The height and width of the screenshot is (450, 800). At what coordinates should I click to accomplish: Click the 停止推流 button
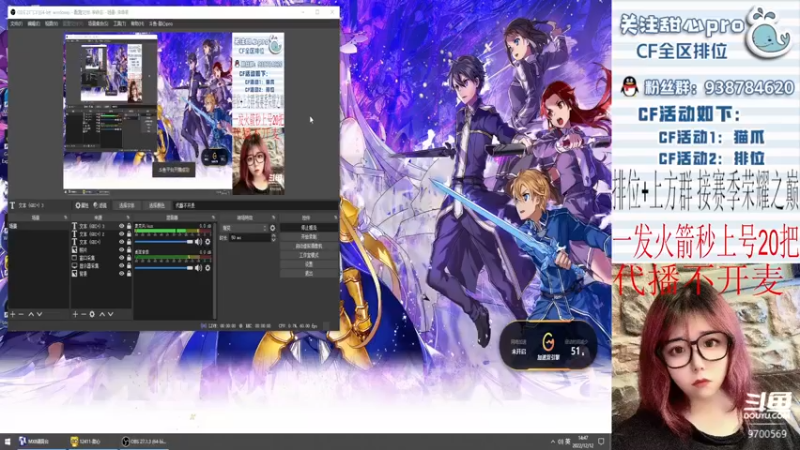tap(309, 228)
